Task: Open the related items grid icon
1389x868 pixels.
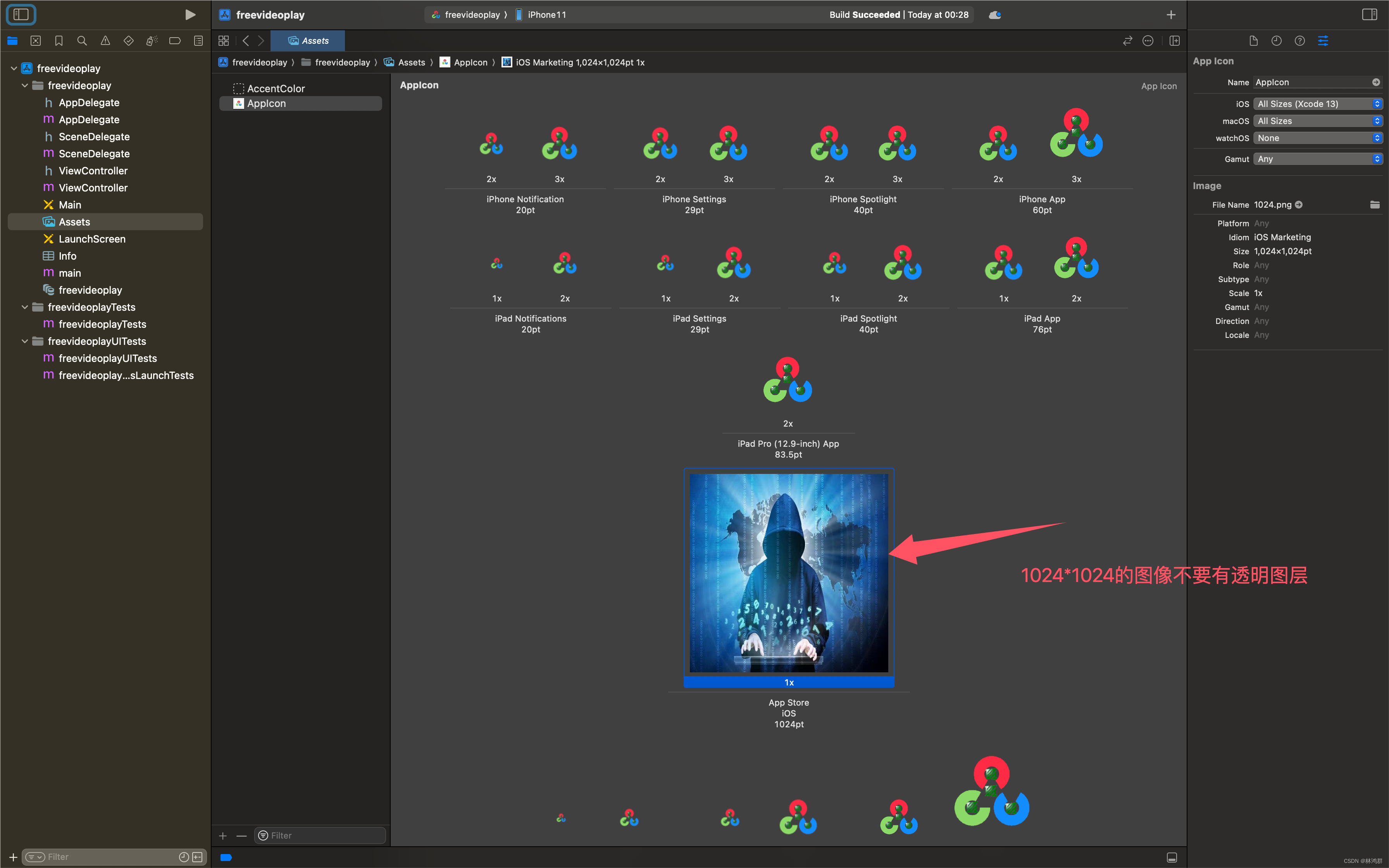Action: tap(223, 41)
